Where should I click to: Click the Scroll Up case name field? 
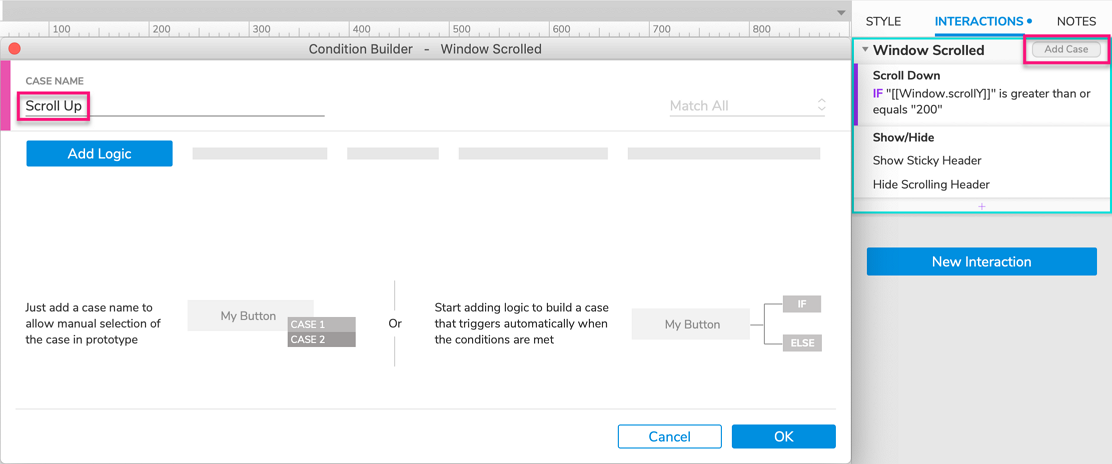[x=174, y=106]
